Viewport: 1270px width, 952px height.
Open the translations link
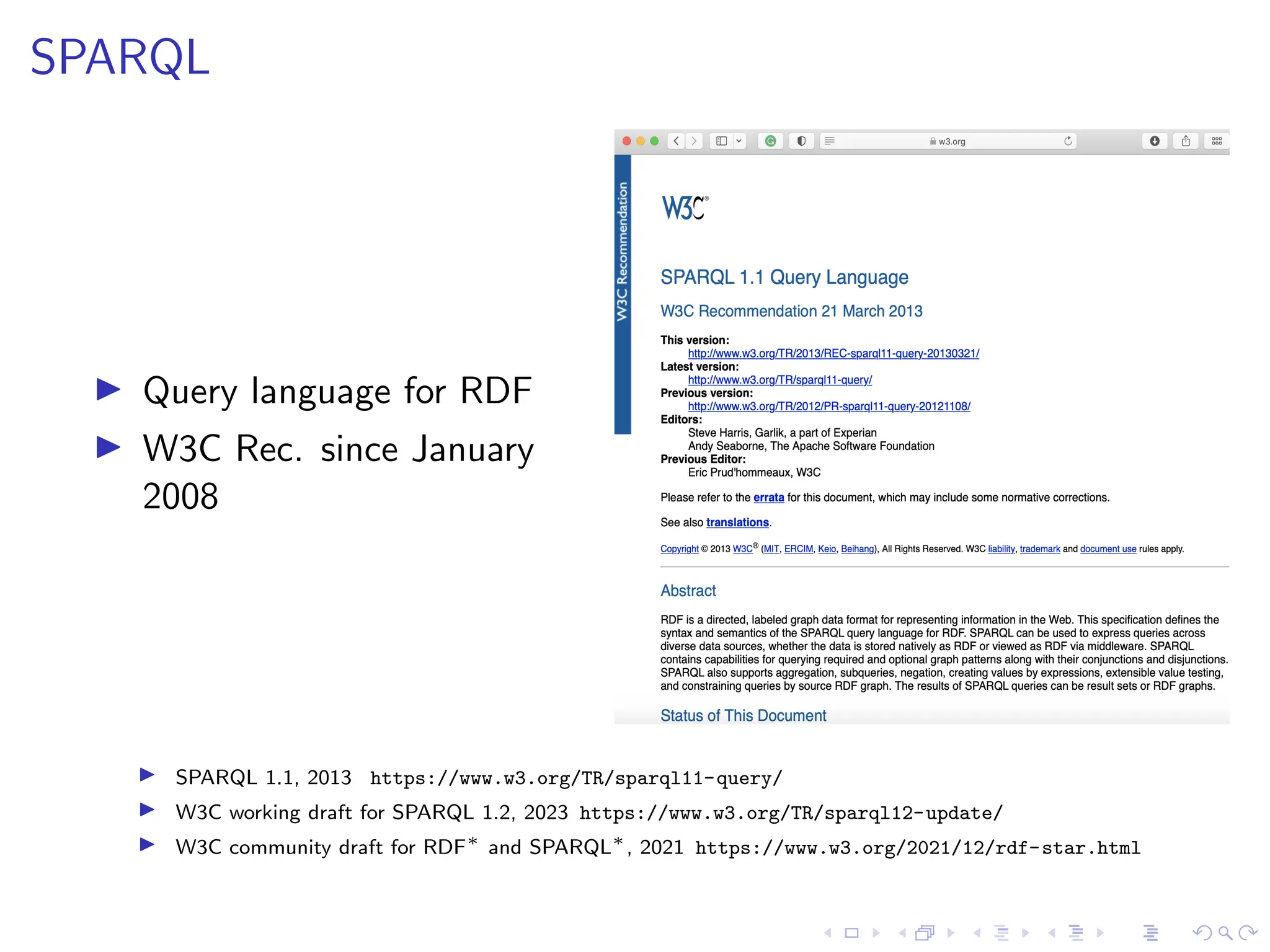coord(737,522)
